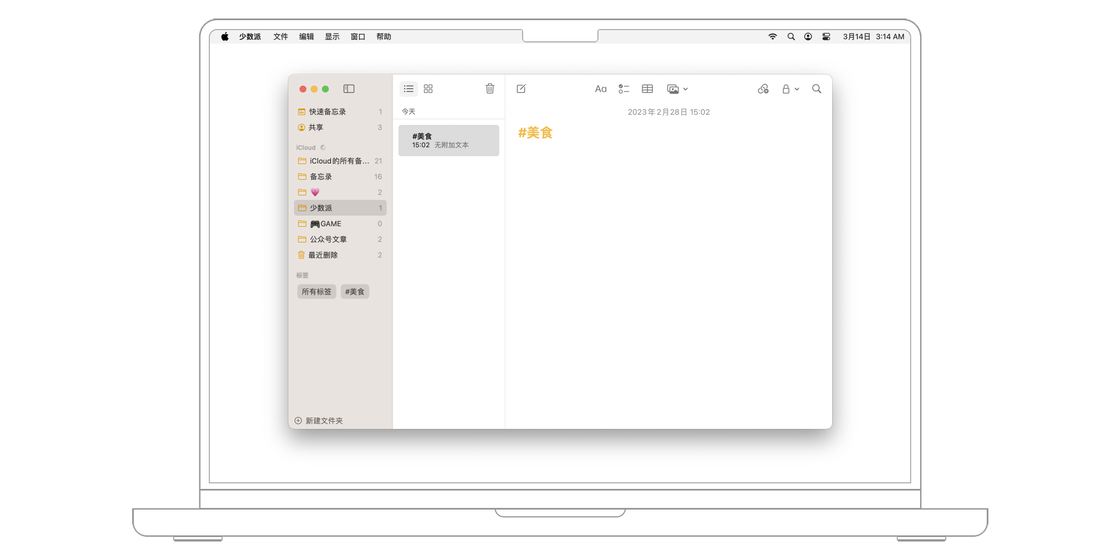
Task: Click the iCloud section header
Action: coord(306,147)
